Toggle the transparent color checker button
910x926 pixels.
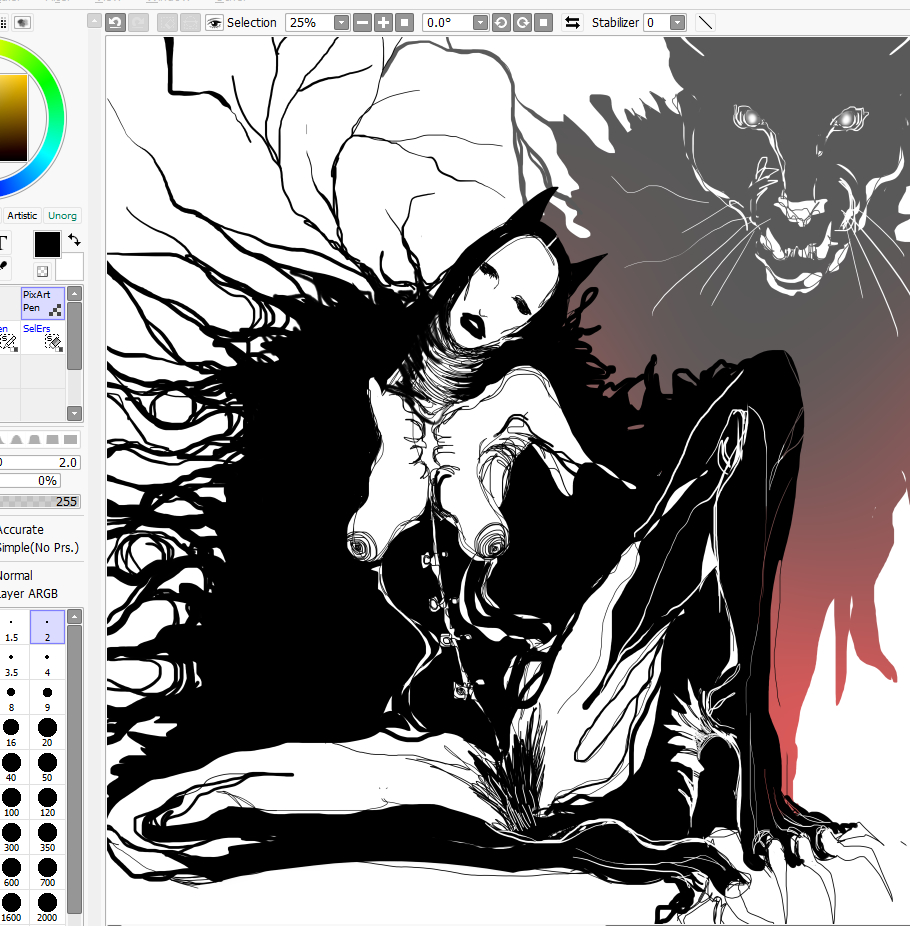[x=42, y=270]
